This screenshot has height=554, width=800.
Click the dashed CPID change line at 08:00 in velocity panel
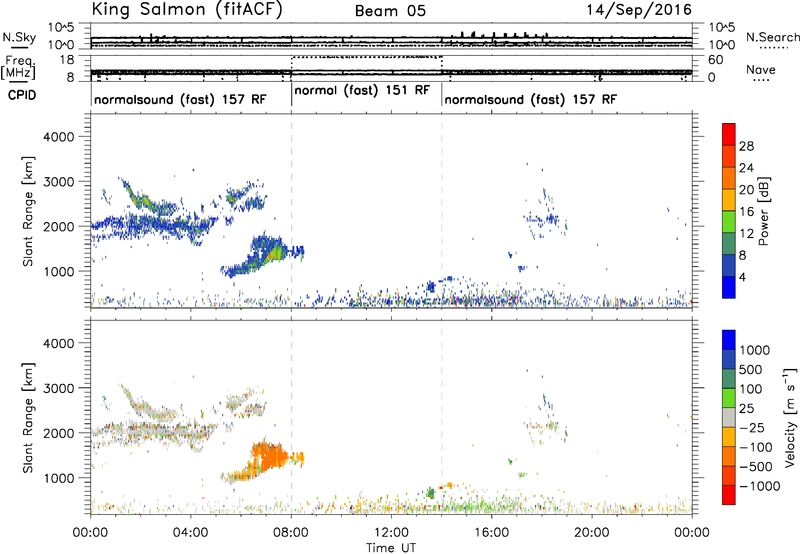(291, 417)
